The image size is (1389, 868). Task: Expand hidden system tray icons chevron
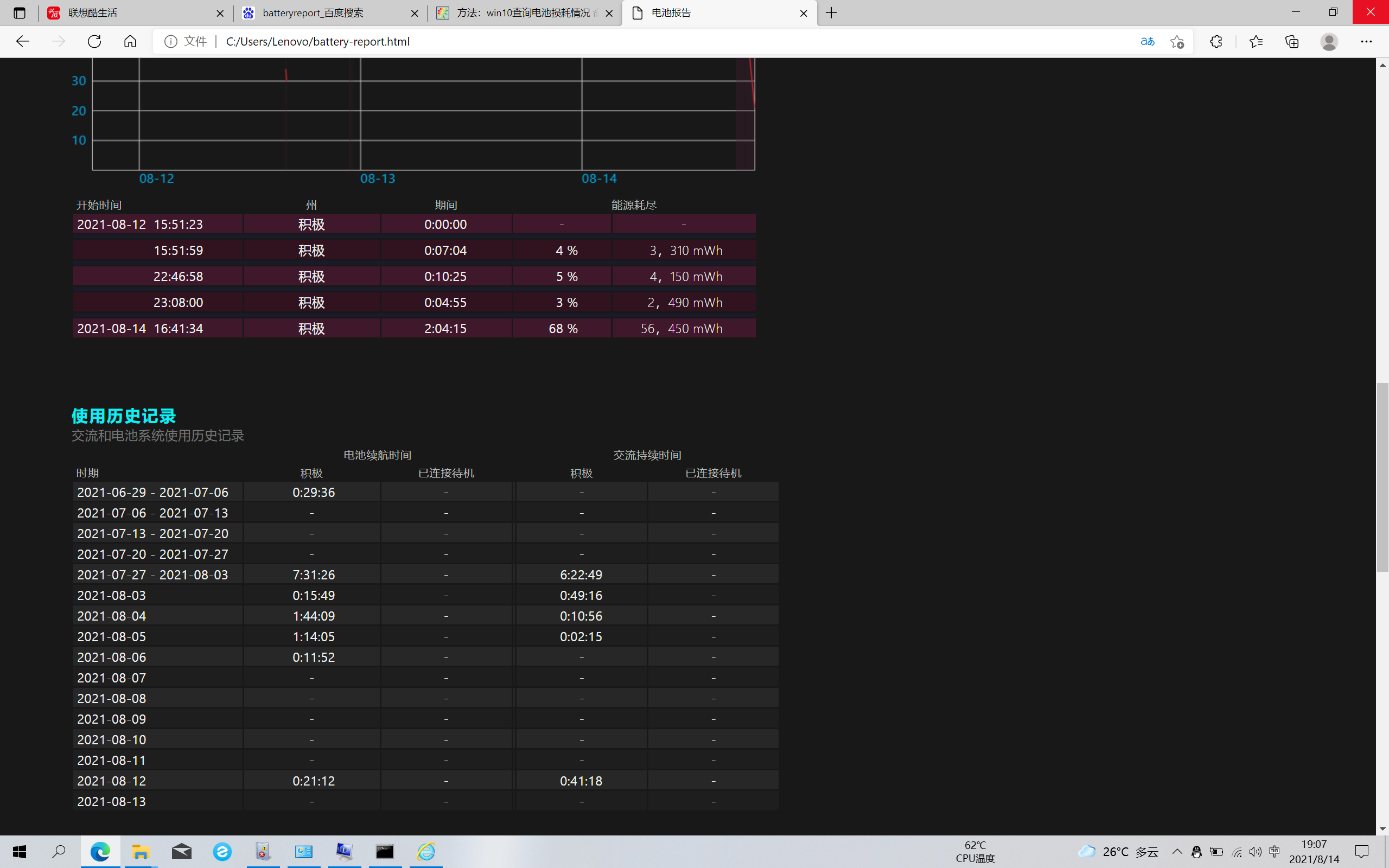point(1177,851)
